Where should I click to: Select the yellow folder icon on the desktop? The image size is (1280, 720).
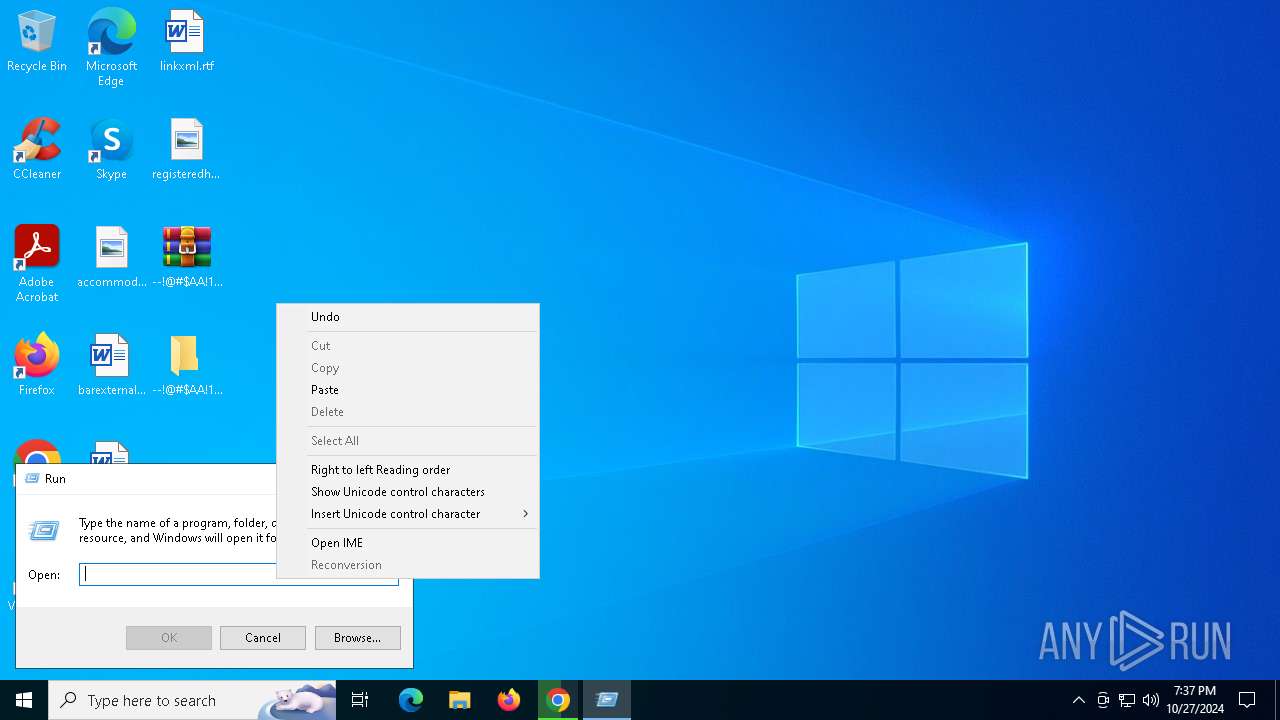click(x=187, y=366)
